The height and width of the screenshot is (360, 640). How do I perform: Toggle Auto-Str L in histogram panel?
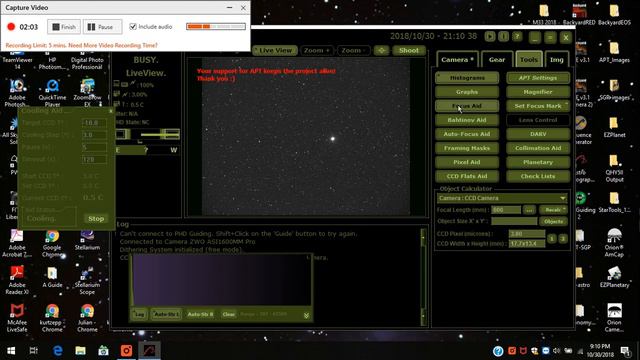167,314
